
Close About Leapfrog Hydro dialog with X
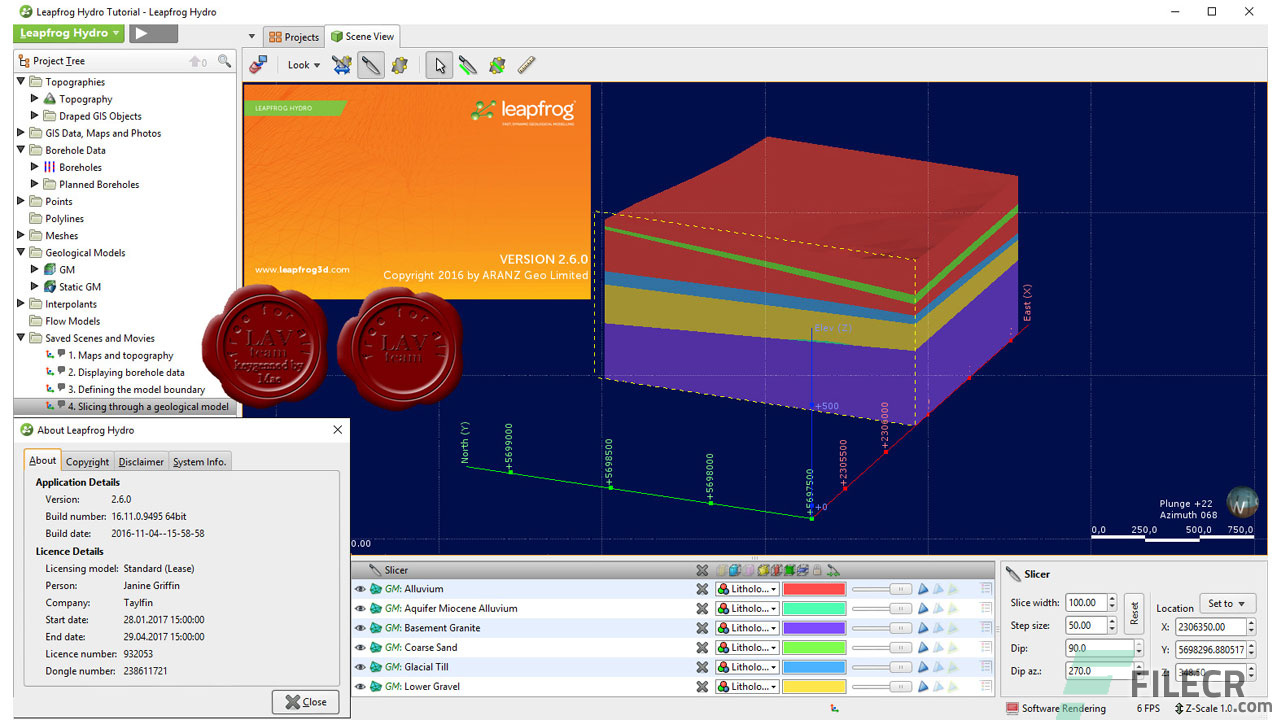coord(337,430)
